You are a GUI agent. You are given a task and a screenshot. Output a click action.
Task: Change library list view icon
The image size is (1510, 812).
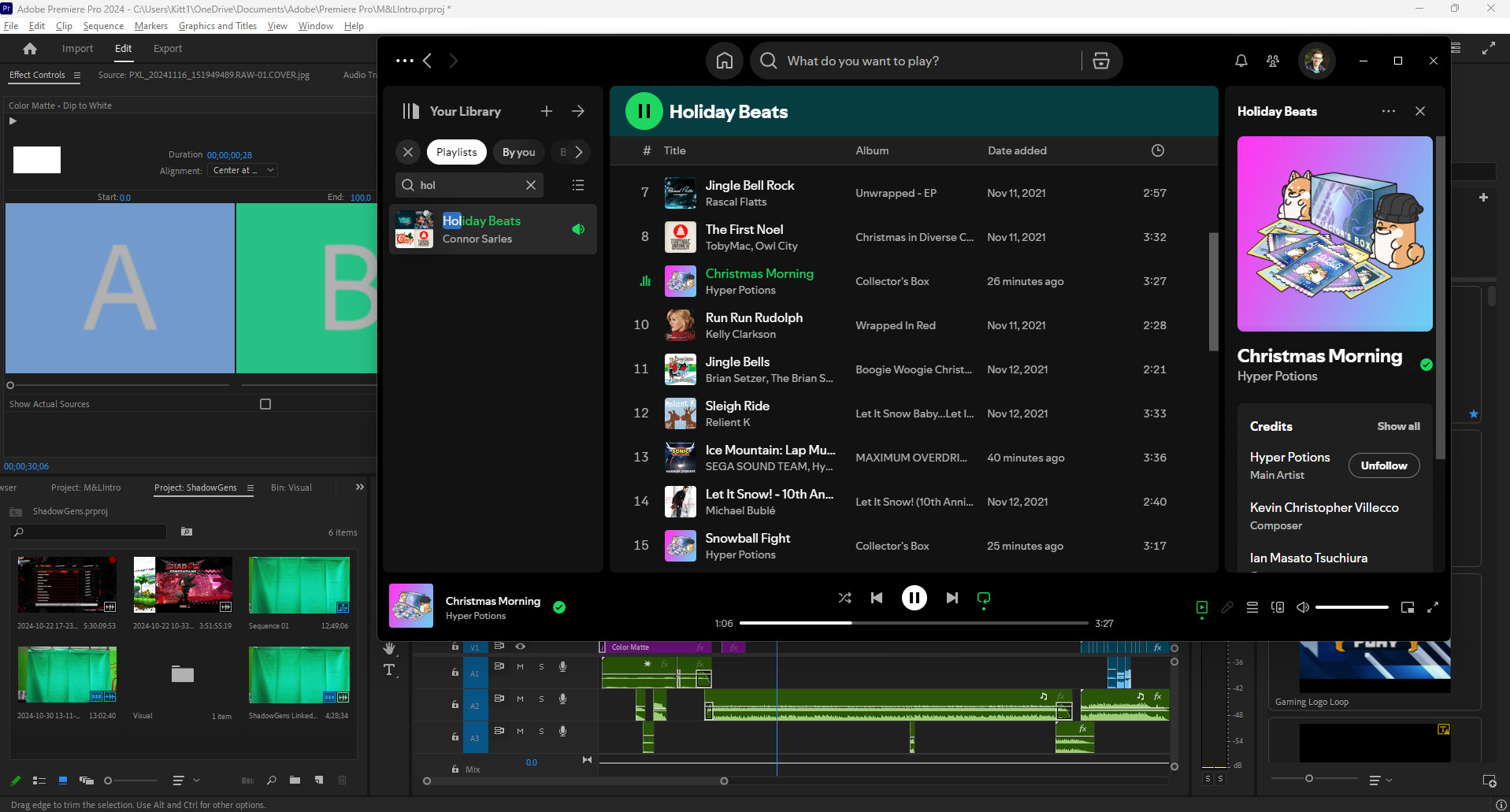point(578,185)
